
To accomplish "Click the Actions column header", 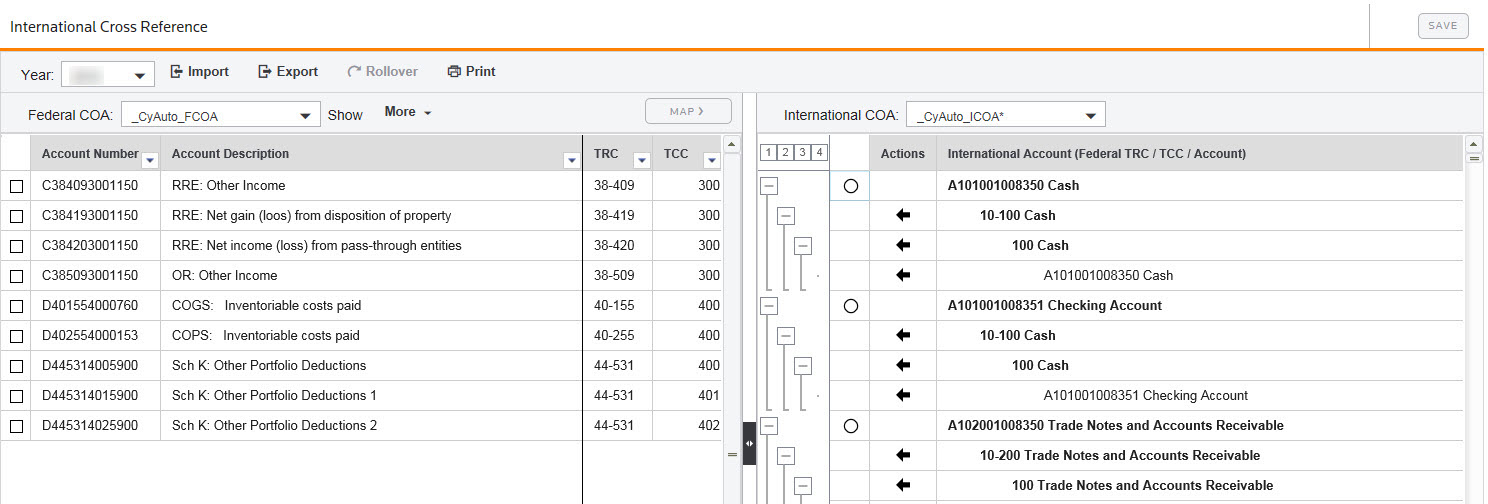I will coord(903,154).
